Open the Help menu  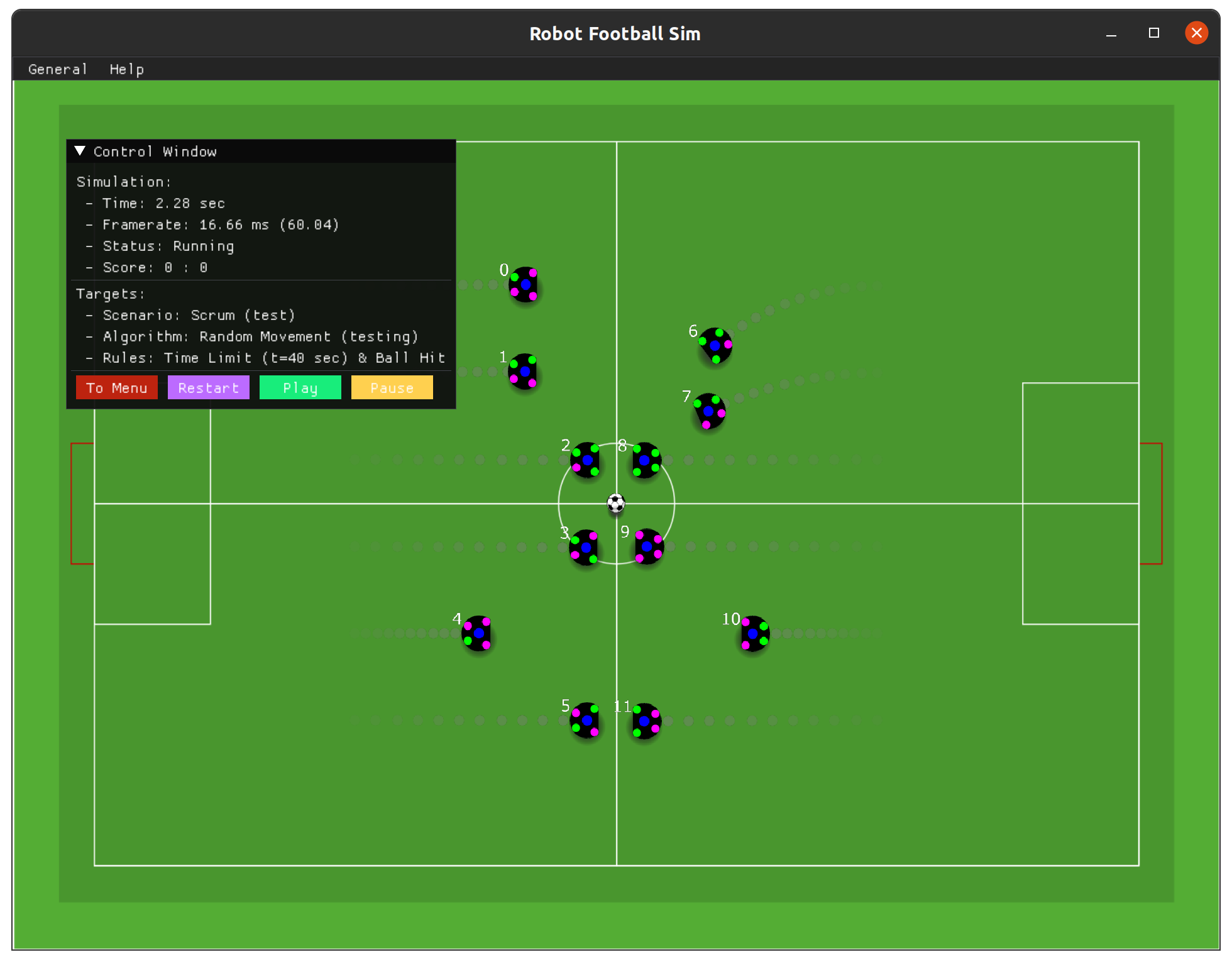126,69
